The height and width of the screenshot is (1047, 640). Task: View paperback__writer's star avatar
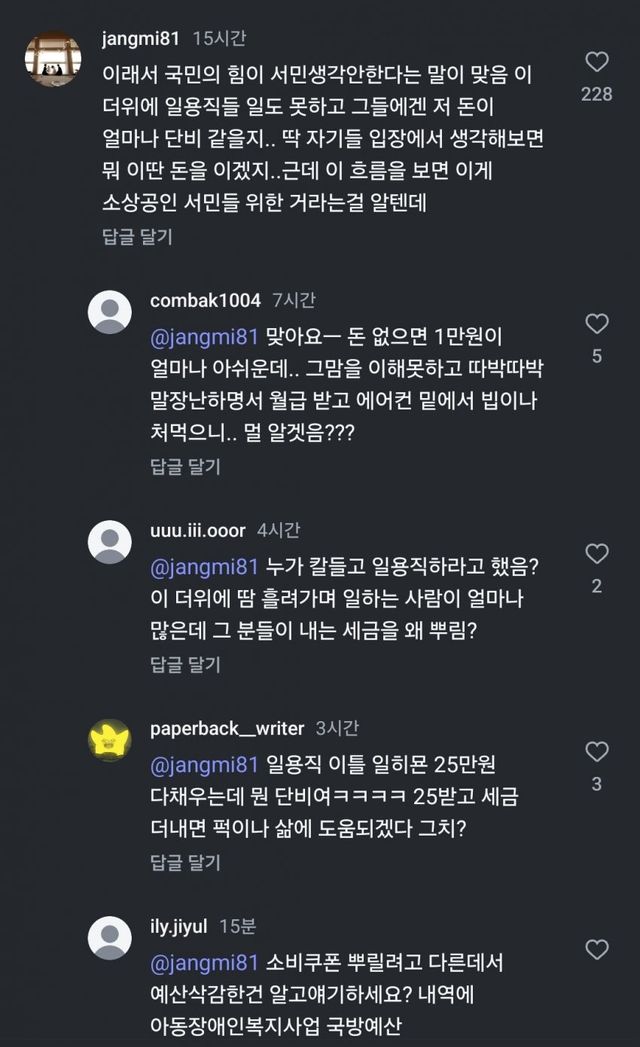(x=110, y=740)
